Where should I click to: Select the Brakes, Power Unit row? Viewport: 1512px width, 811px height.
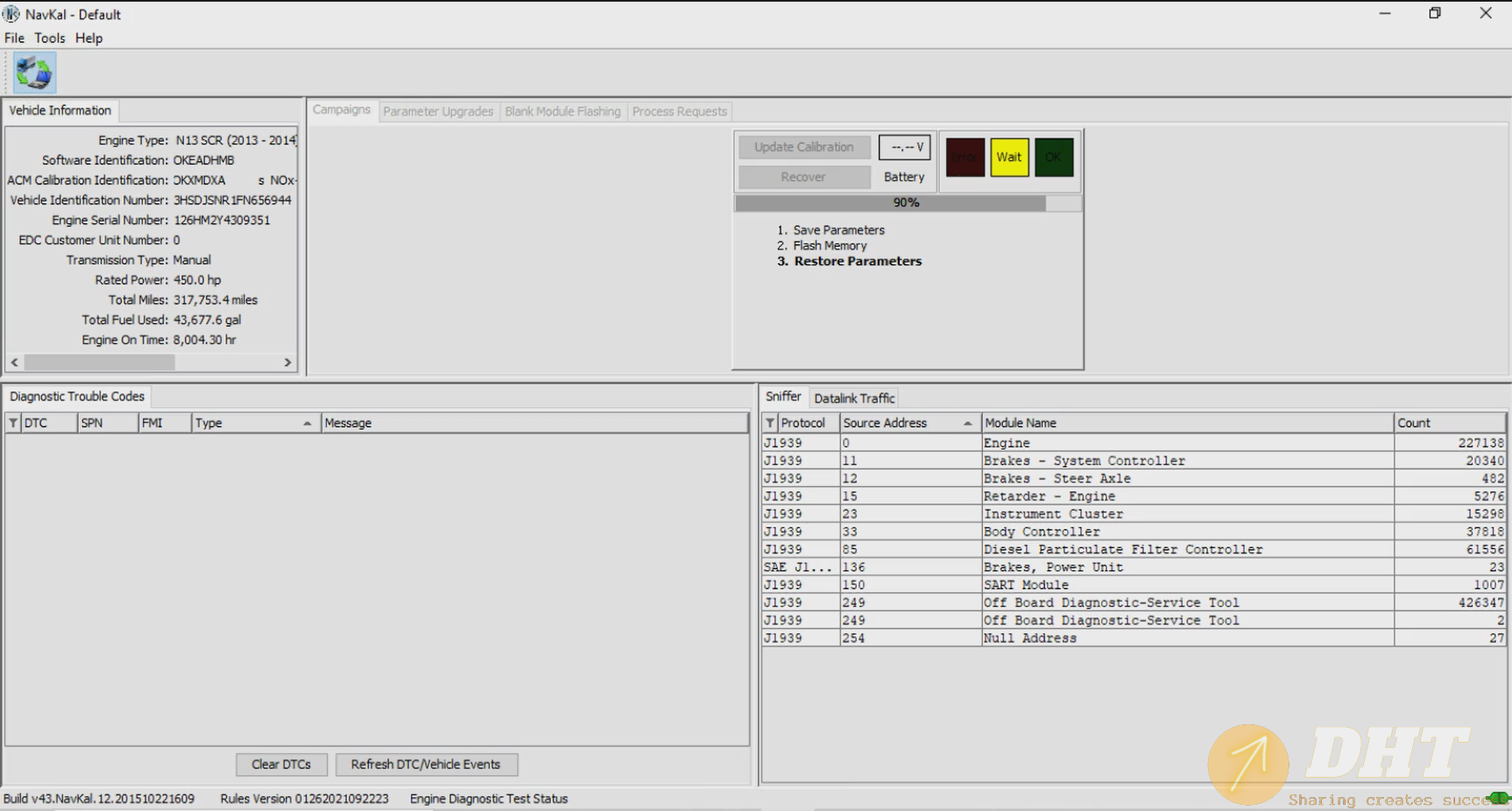point(1134,568)
